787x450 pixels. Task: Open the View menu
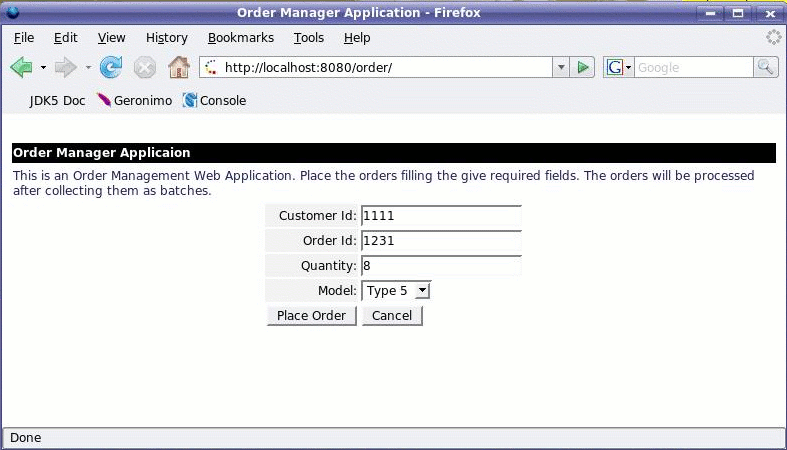point(111,38)
